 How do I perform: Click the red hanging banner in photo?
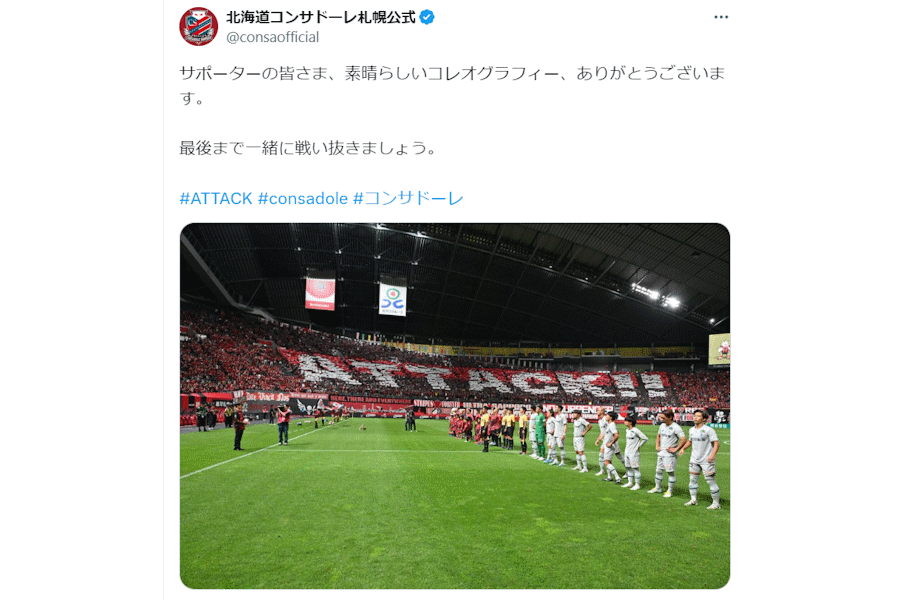pyautogui.click(x=320, y=293)
